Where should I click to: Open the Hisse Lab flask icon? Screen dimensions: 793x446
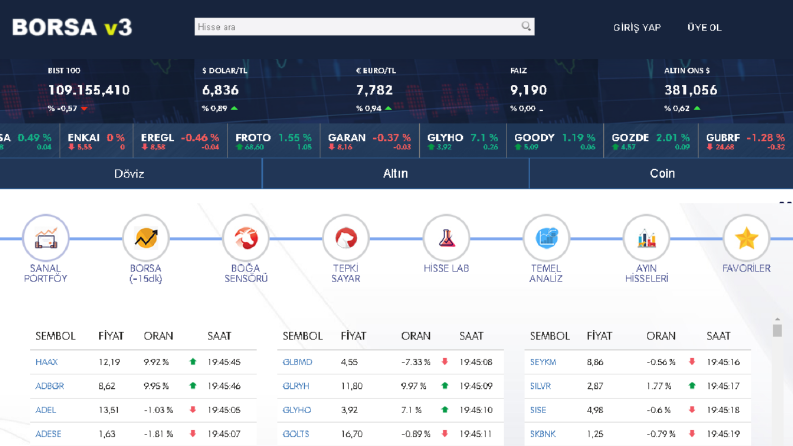click(446, 238)
